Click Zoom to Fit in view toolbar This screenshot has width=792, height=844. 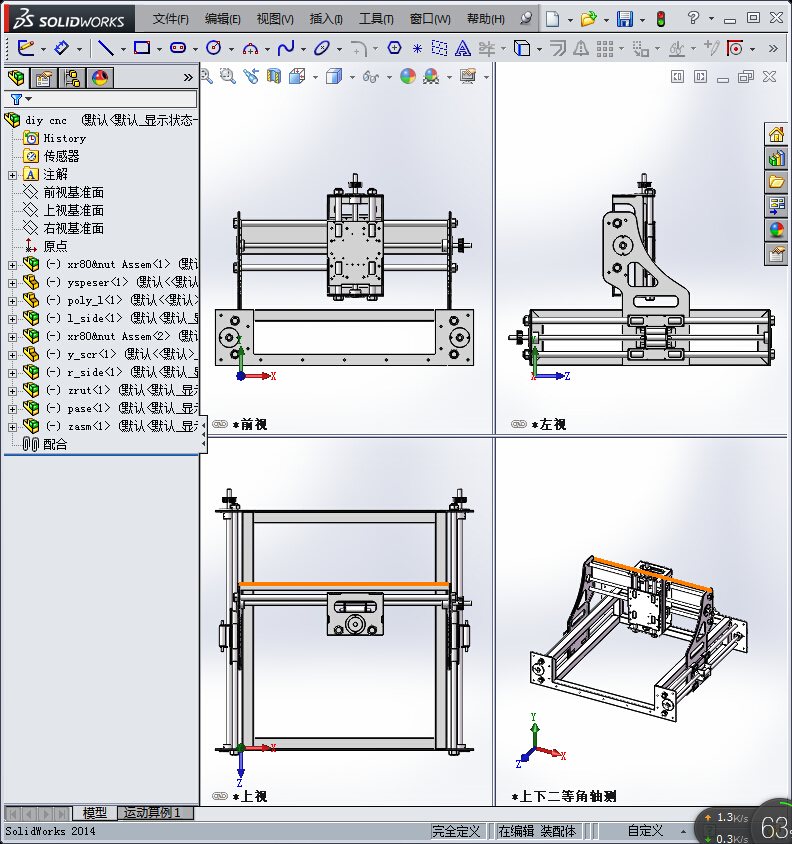206,76
